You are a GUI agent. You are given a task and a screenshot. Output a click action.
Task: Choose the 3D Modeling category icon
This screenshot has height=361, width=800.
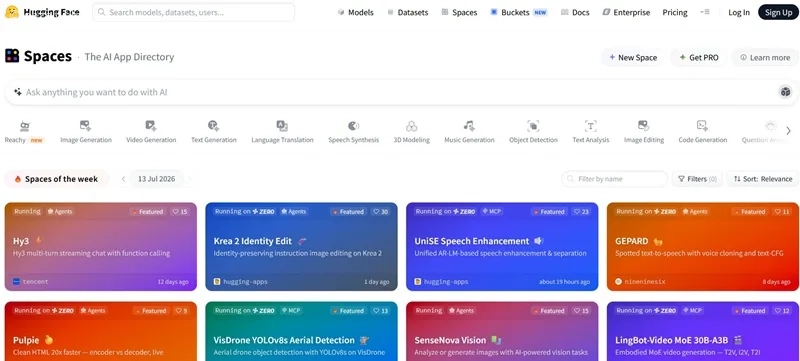click(412, 125)
